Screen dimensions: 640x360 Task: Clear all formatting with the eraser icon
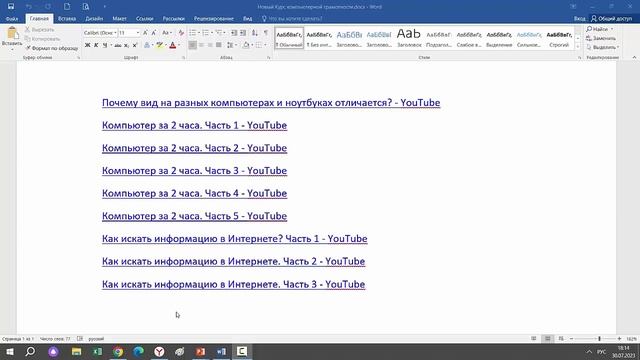[181, 33]
